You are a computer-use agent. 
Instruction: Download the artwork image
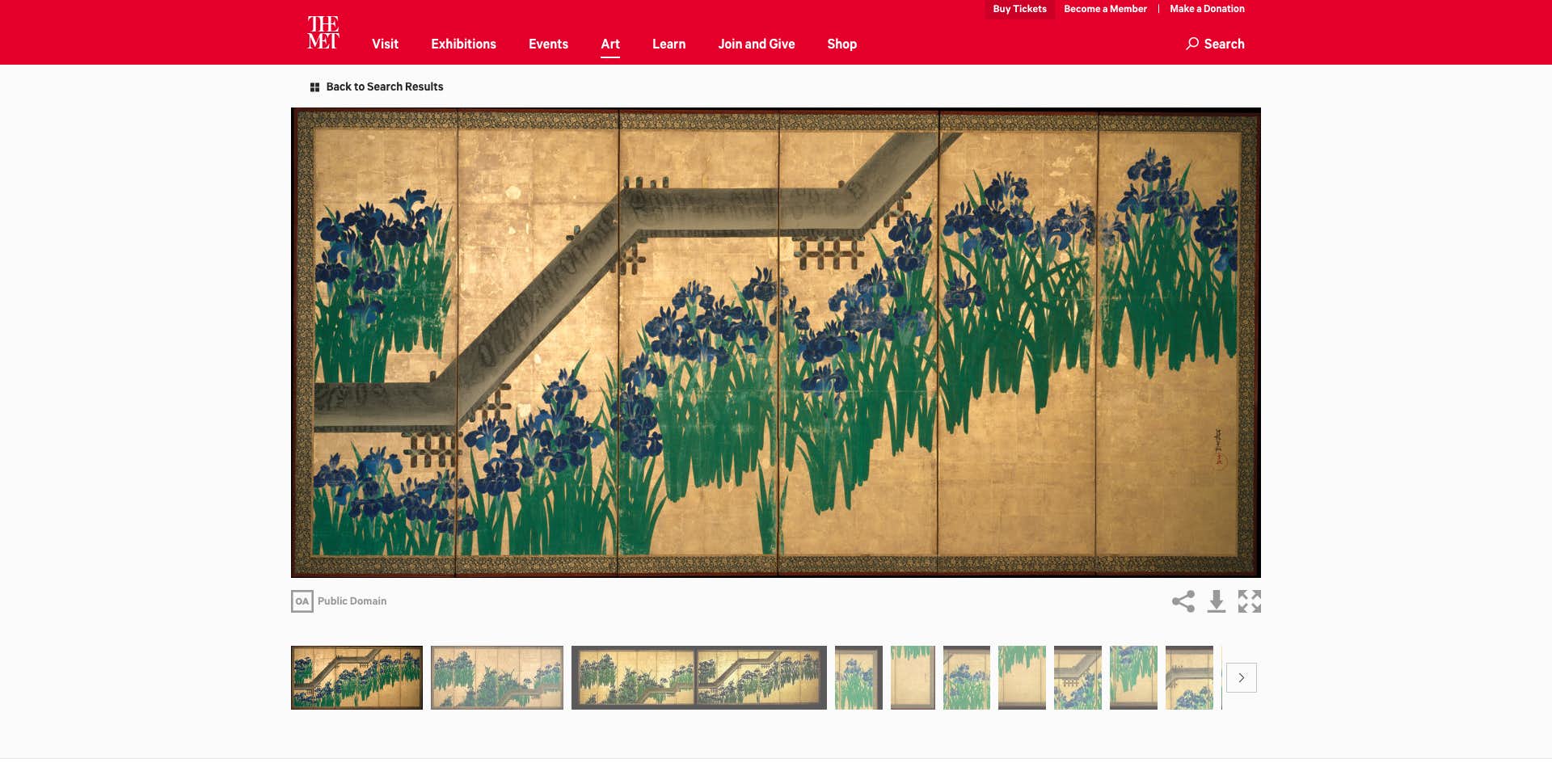(x=1216, y=601)
